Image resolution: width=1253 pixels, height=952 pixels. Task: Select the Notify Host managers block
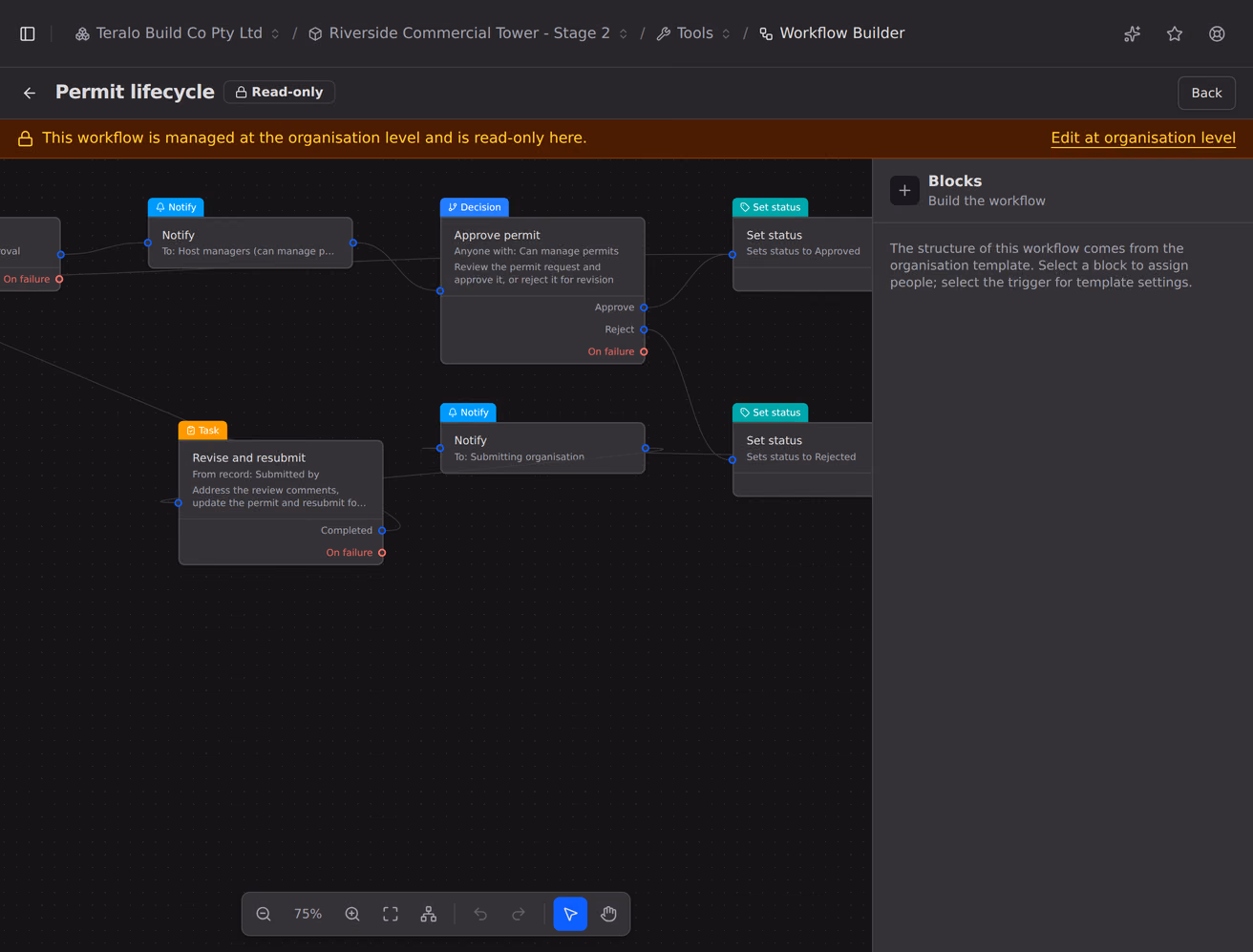coord(250,243)
